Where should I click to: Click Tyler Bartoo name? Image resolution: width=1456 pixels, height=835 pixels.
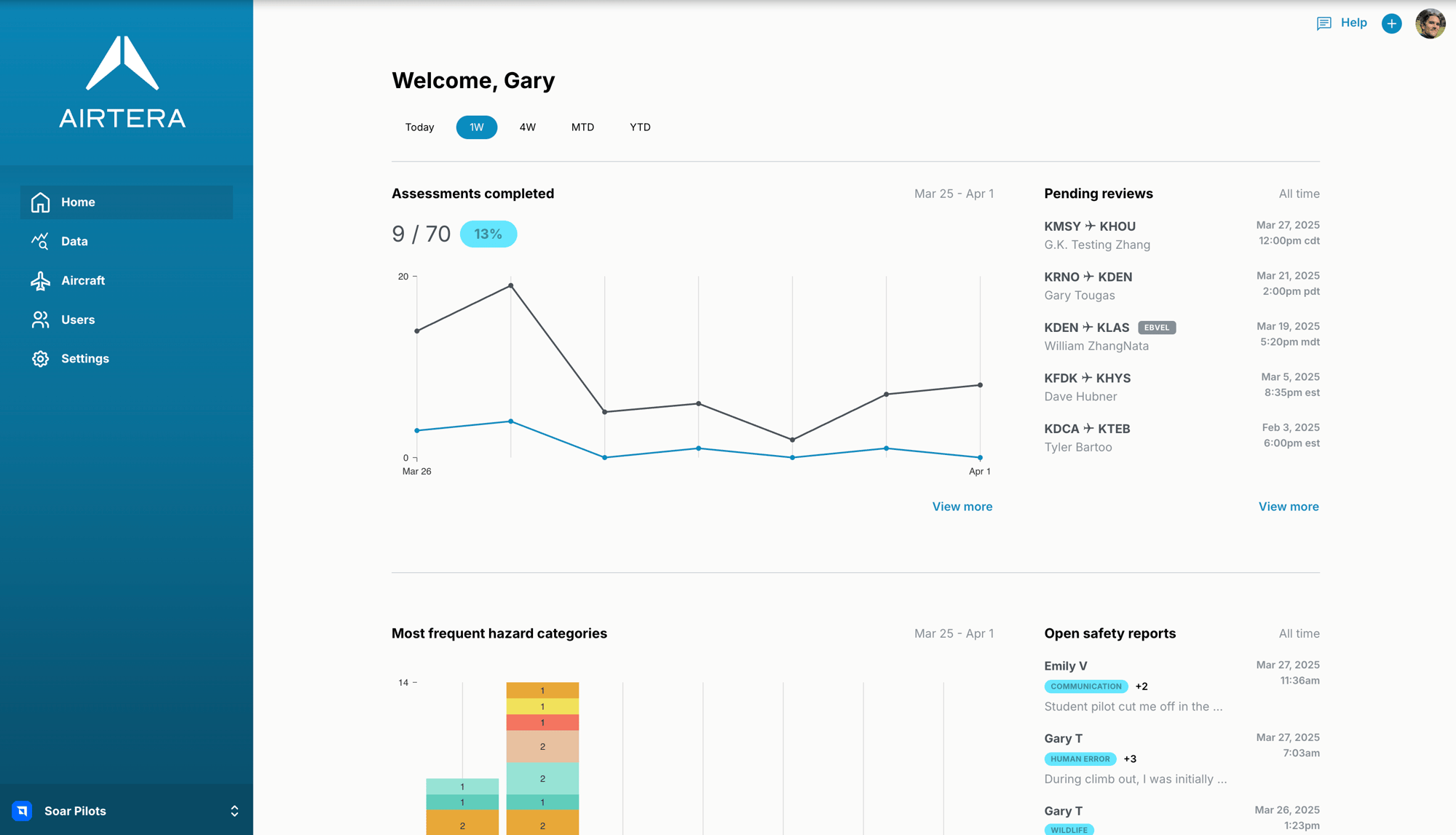point(1077,448)
